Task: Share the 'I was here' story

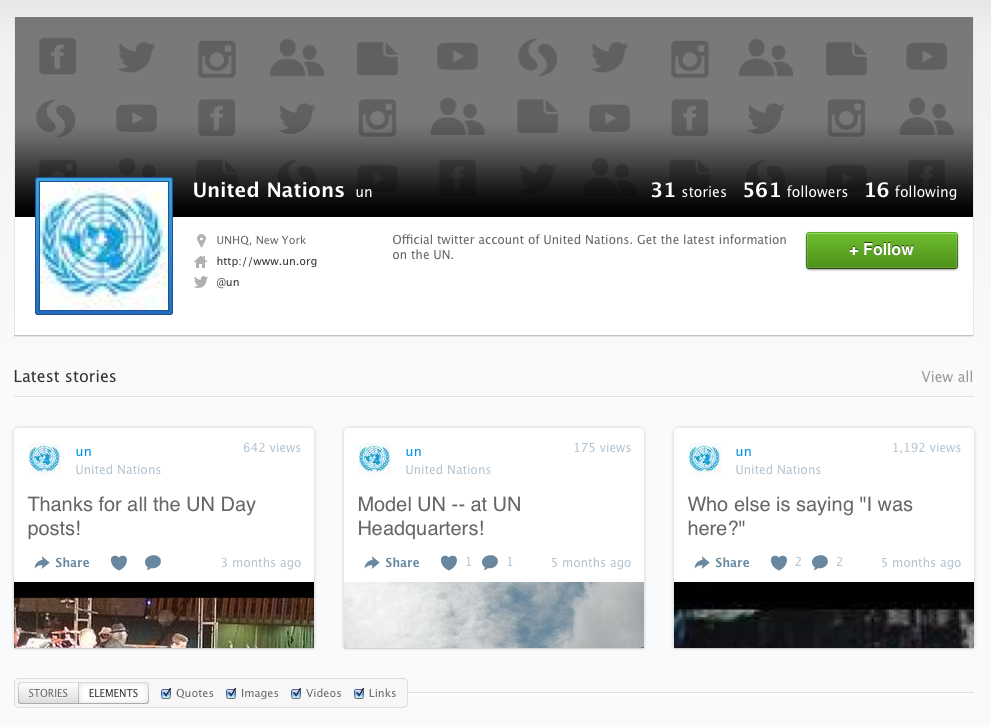Action: tap(722, 563)
